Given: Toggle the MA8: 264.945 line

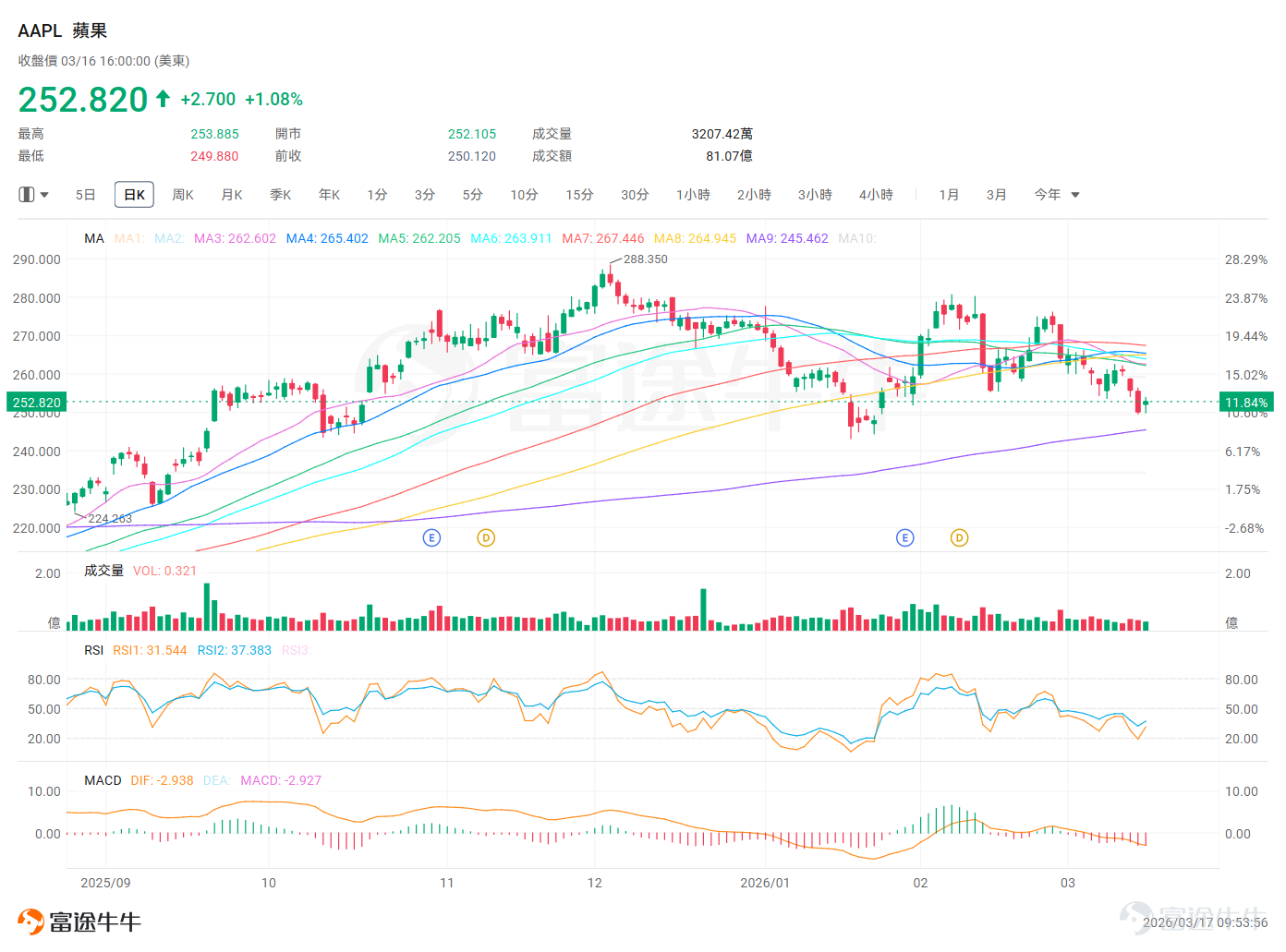Looking at the screenshot, I should 695,238.
